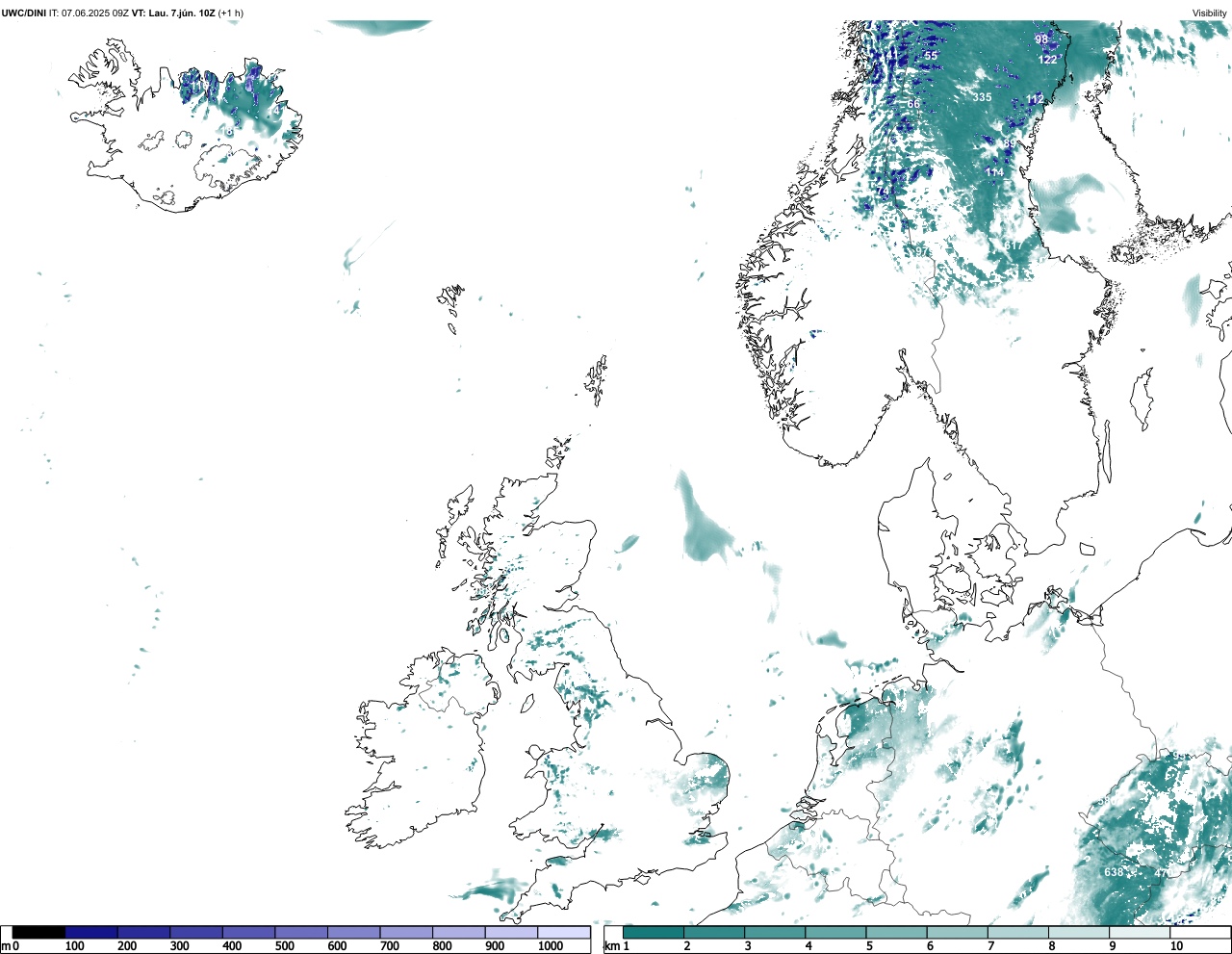Click the '66' visibility value on the map
Screen dimensions: 1232x954
tap(913, 104)
